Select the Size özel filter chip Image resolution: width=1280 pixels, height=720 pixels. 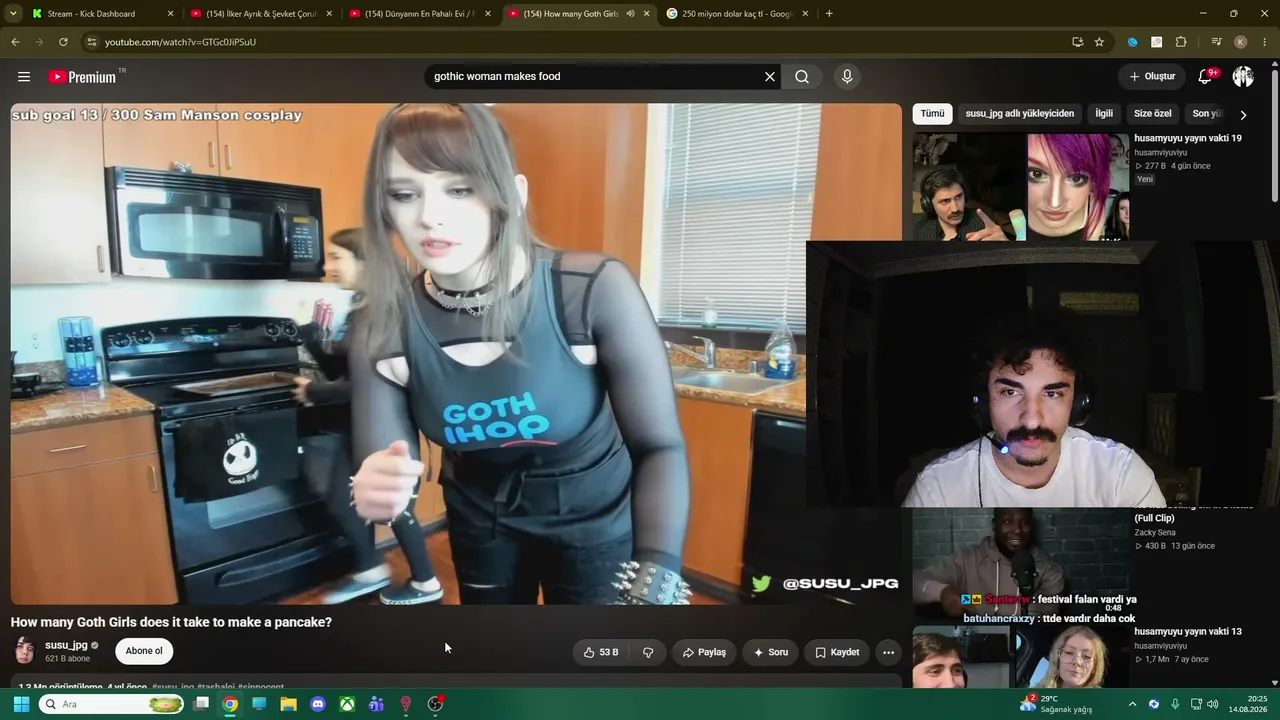1152,114
